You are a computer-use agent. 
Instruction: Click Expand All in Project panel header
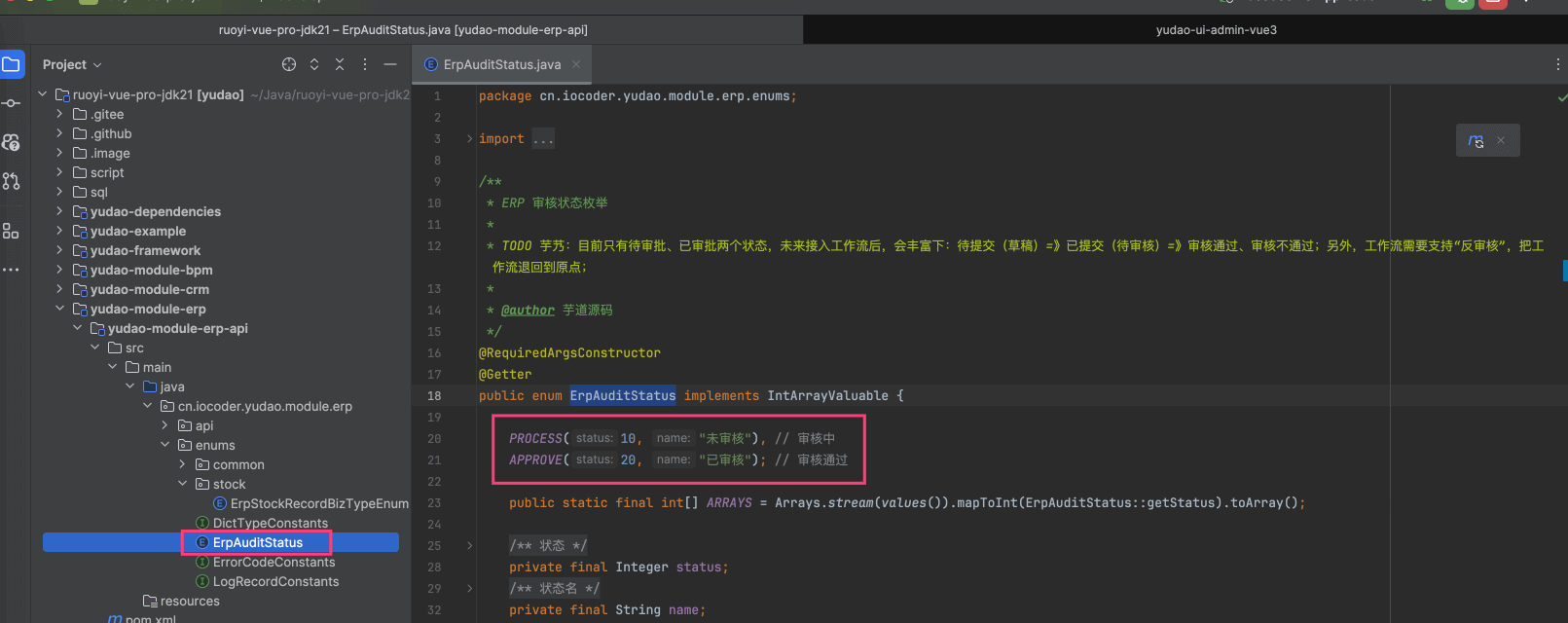(314, 64)
